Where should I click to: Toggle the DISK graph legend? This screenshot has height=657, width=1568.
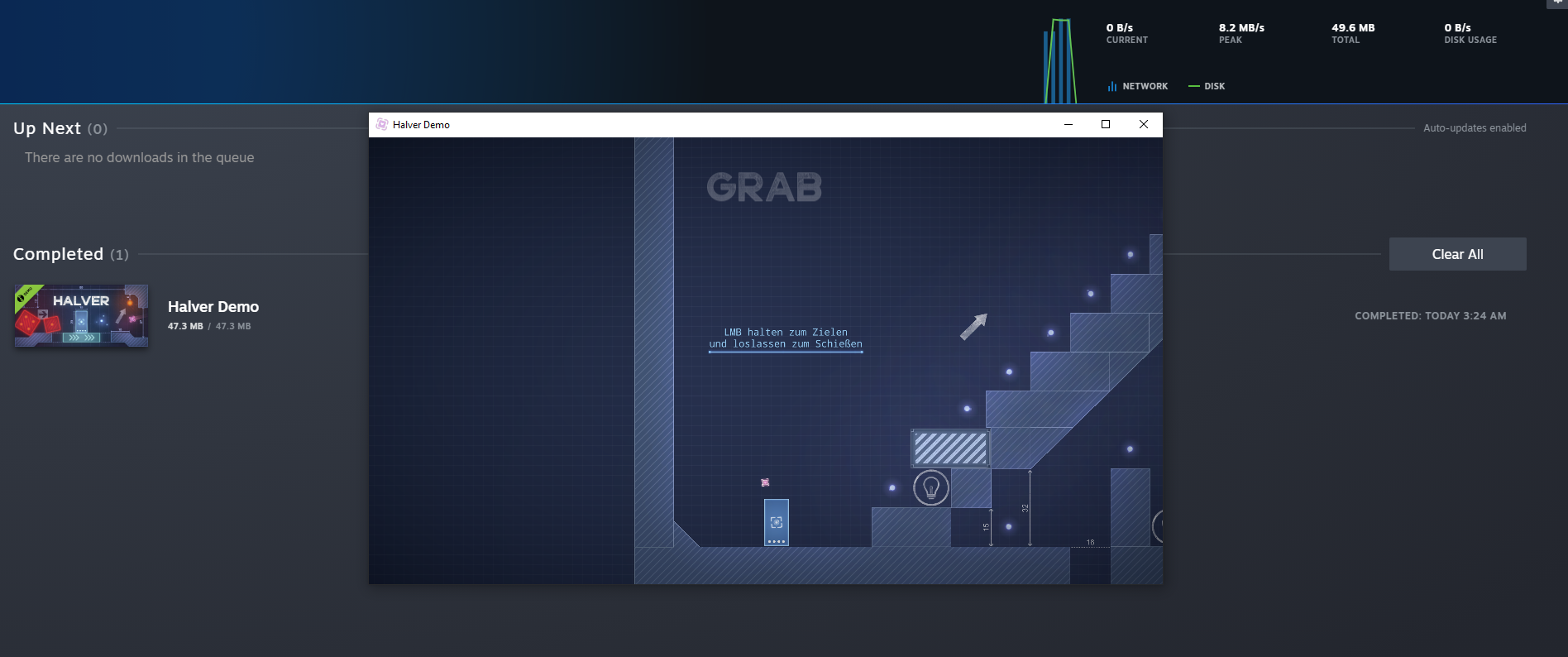click(x=1207, y=86)
